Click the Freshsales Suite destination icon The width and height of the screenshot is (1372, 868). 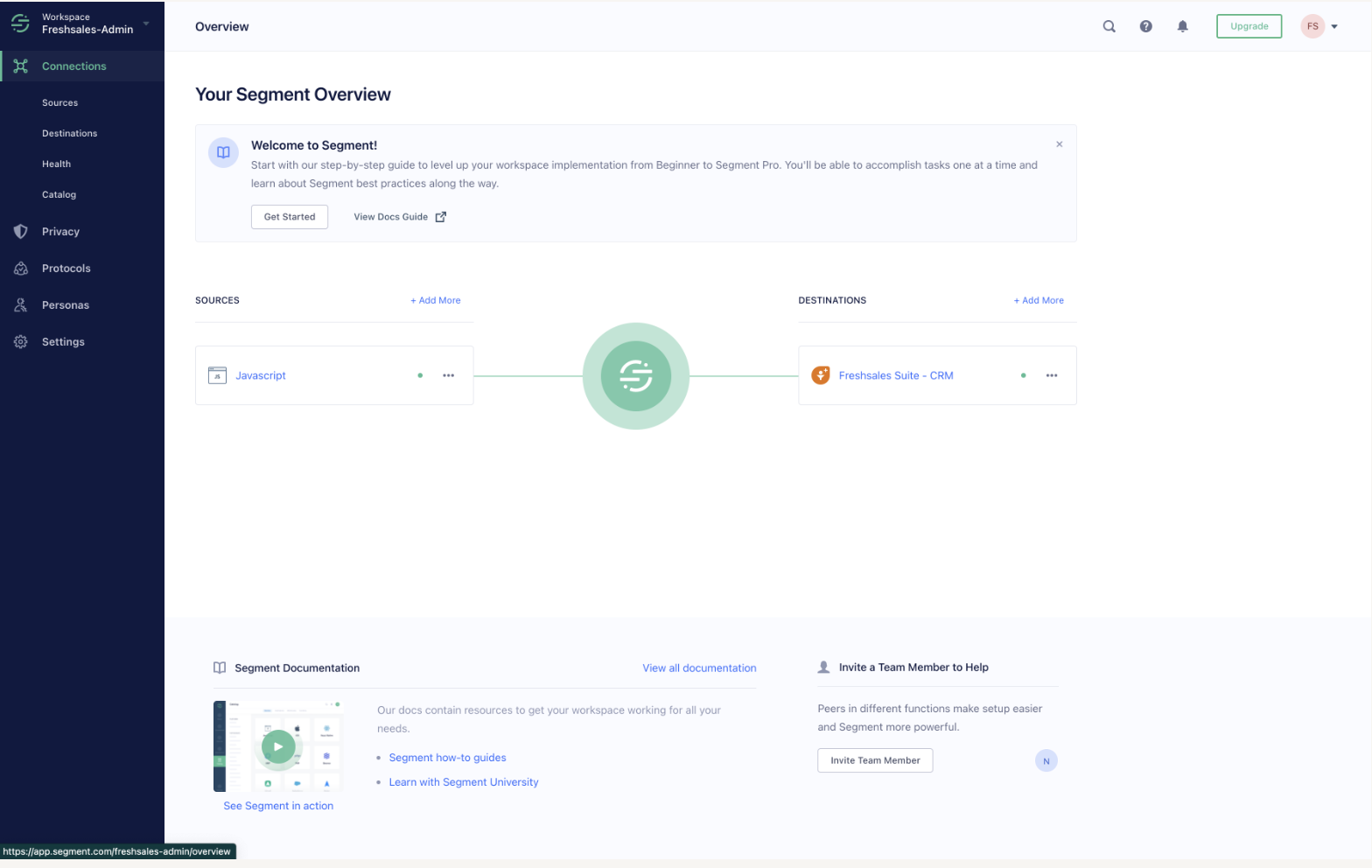pos(821,375)
